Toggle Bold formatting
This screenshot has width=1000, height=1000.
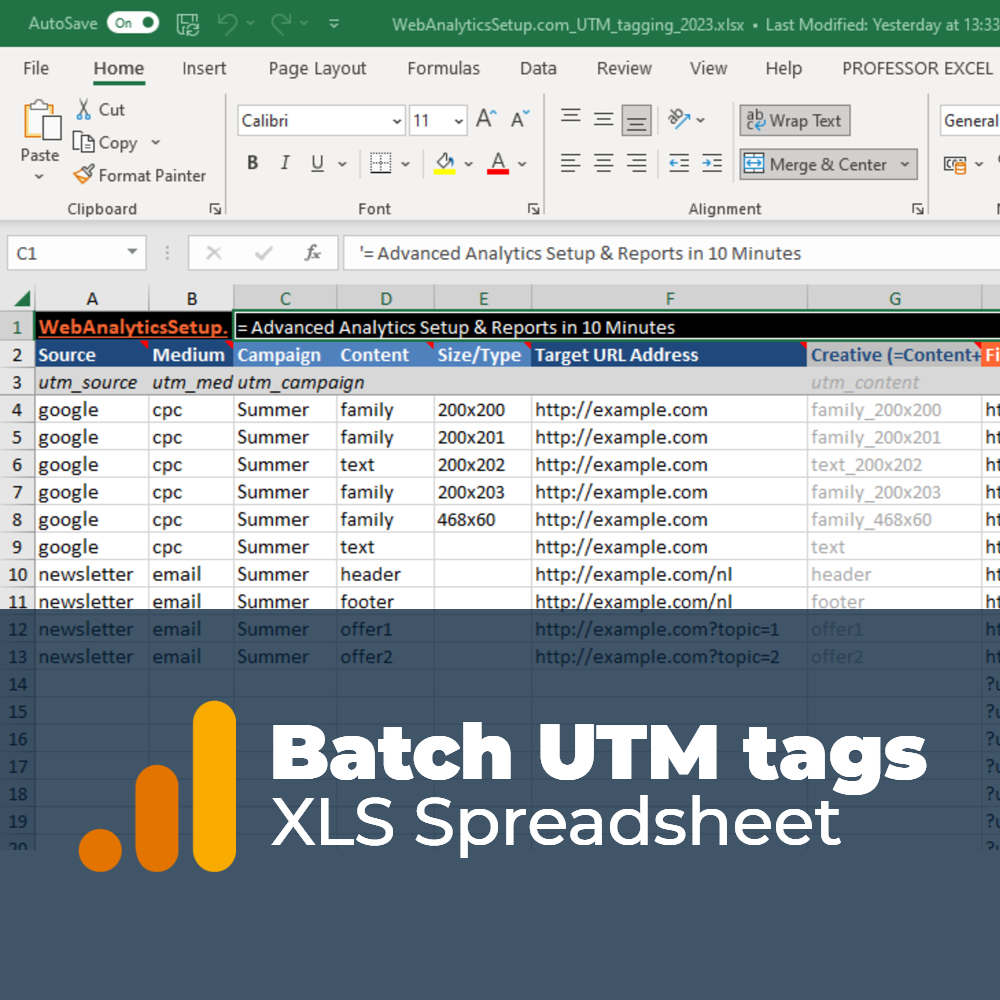coord(253,163)
